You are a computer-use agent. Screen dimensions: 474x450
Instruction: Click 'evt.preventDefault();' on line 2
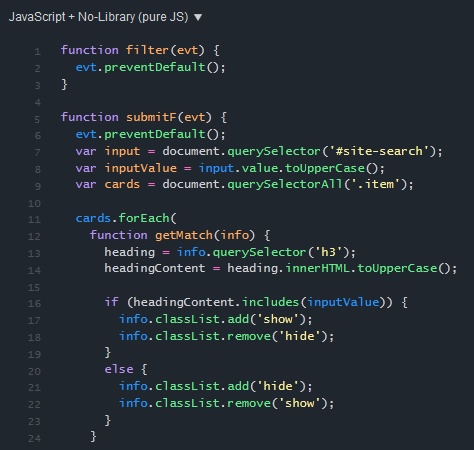point(151,67)
